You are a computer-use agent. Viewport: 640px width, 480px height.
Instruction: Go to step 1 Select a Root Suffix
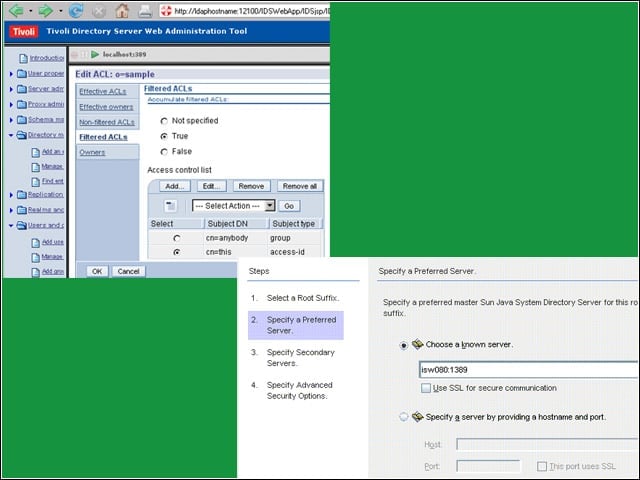coord(303,298)
